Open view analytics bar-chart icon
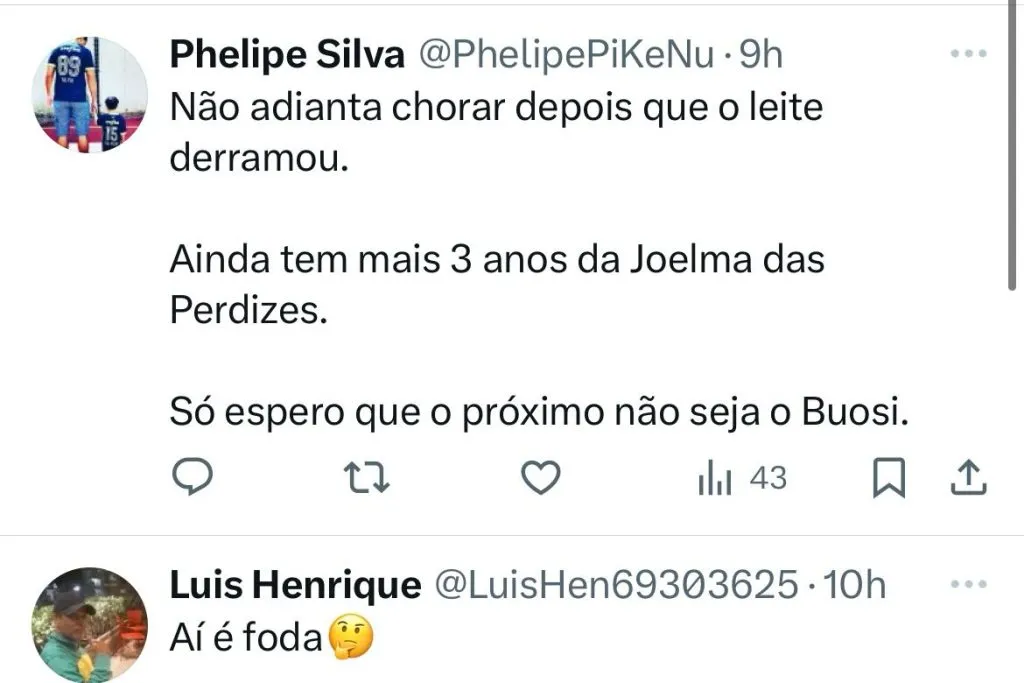This screenshot has width=1024, height=683. pos(715,481)
